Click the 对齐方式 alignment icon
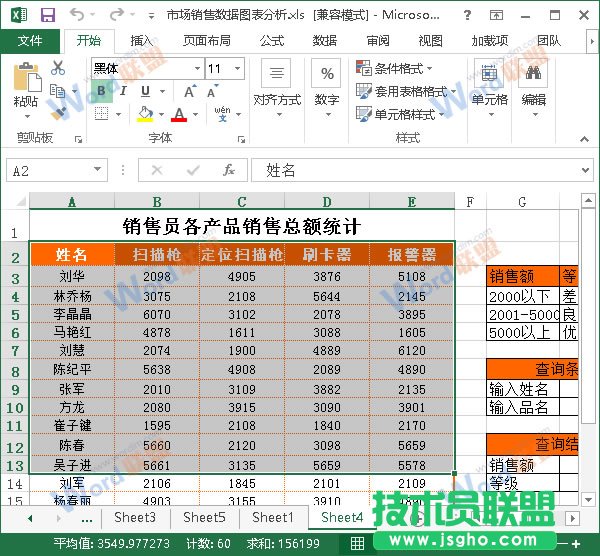This screenshot has width=600, height=556. pos(276,73)
